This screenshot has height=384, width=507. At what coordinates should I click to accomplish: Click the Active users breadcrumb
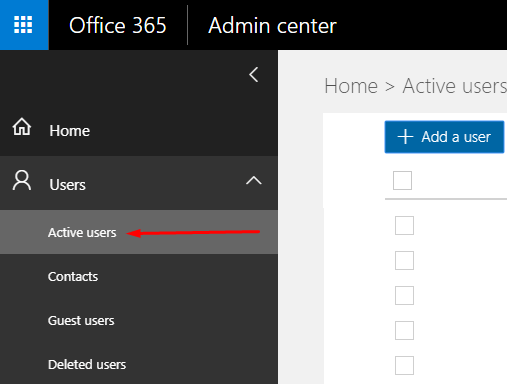pos(454,86)
